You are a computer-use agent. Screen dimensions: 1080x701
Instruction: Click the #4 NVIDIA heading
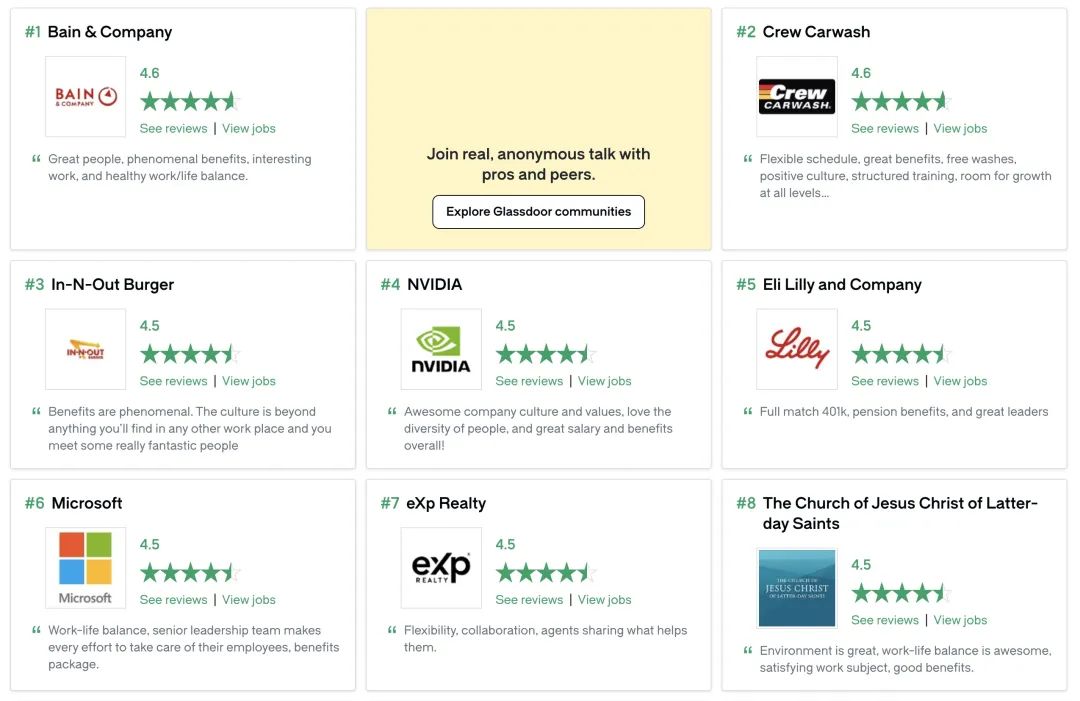(x=422, y=284)
